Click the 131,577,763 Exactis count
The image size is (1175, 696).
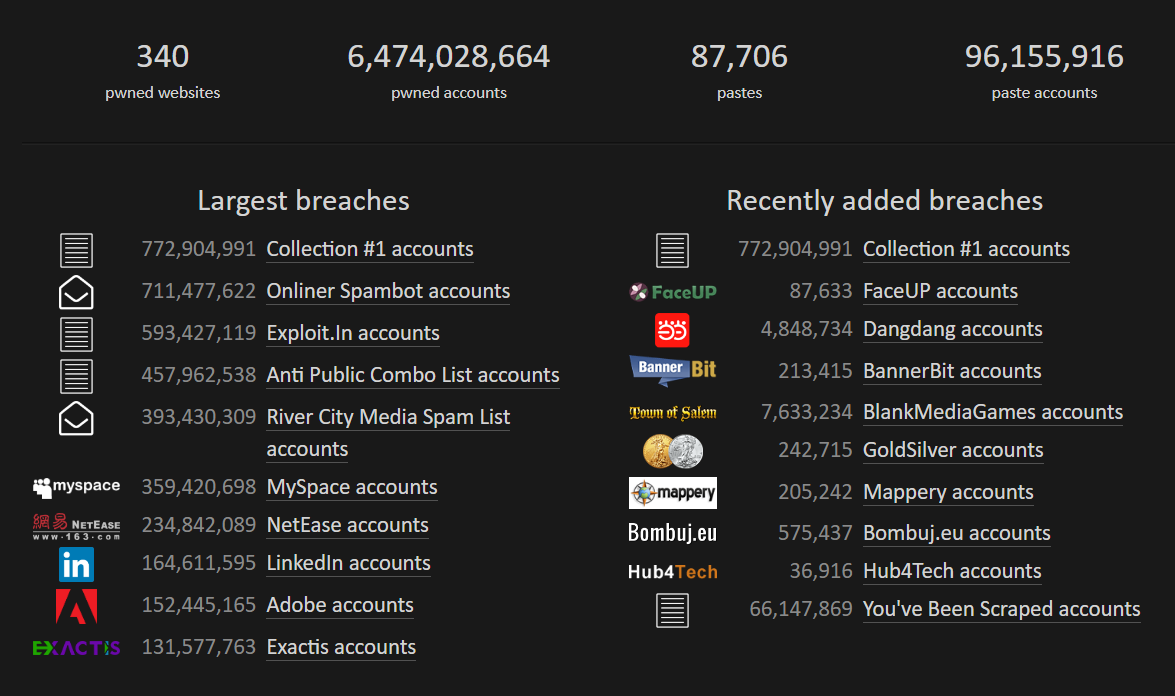click(199, 647)
